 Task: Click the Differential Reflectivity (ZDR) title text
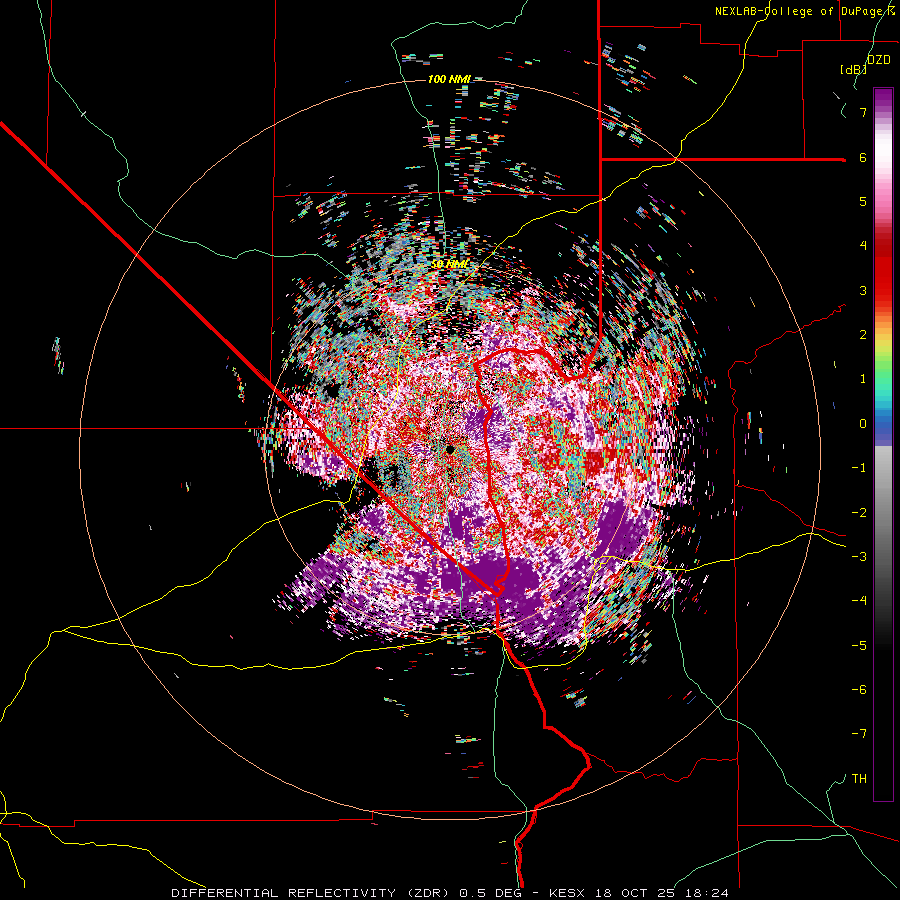[x=312, y=893]
